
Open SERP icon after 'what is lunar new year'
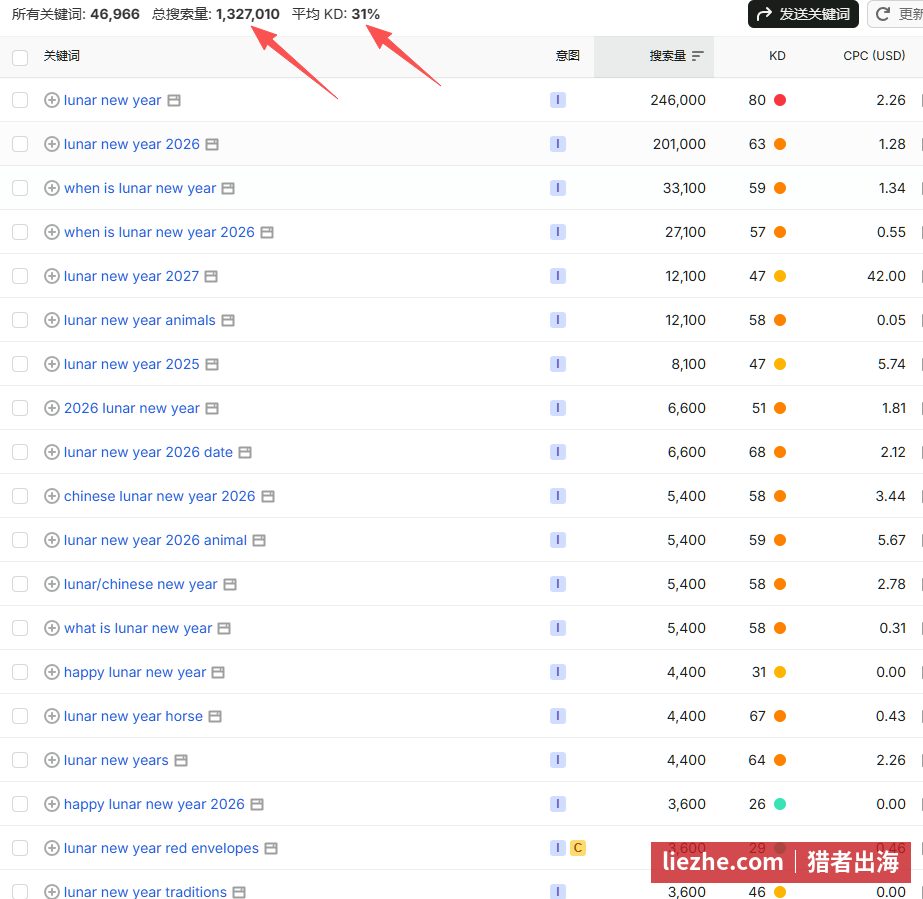(224, 628)
